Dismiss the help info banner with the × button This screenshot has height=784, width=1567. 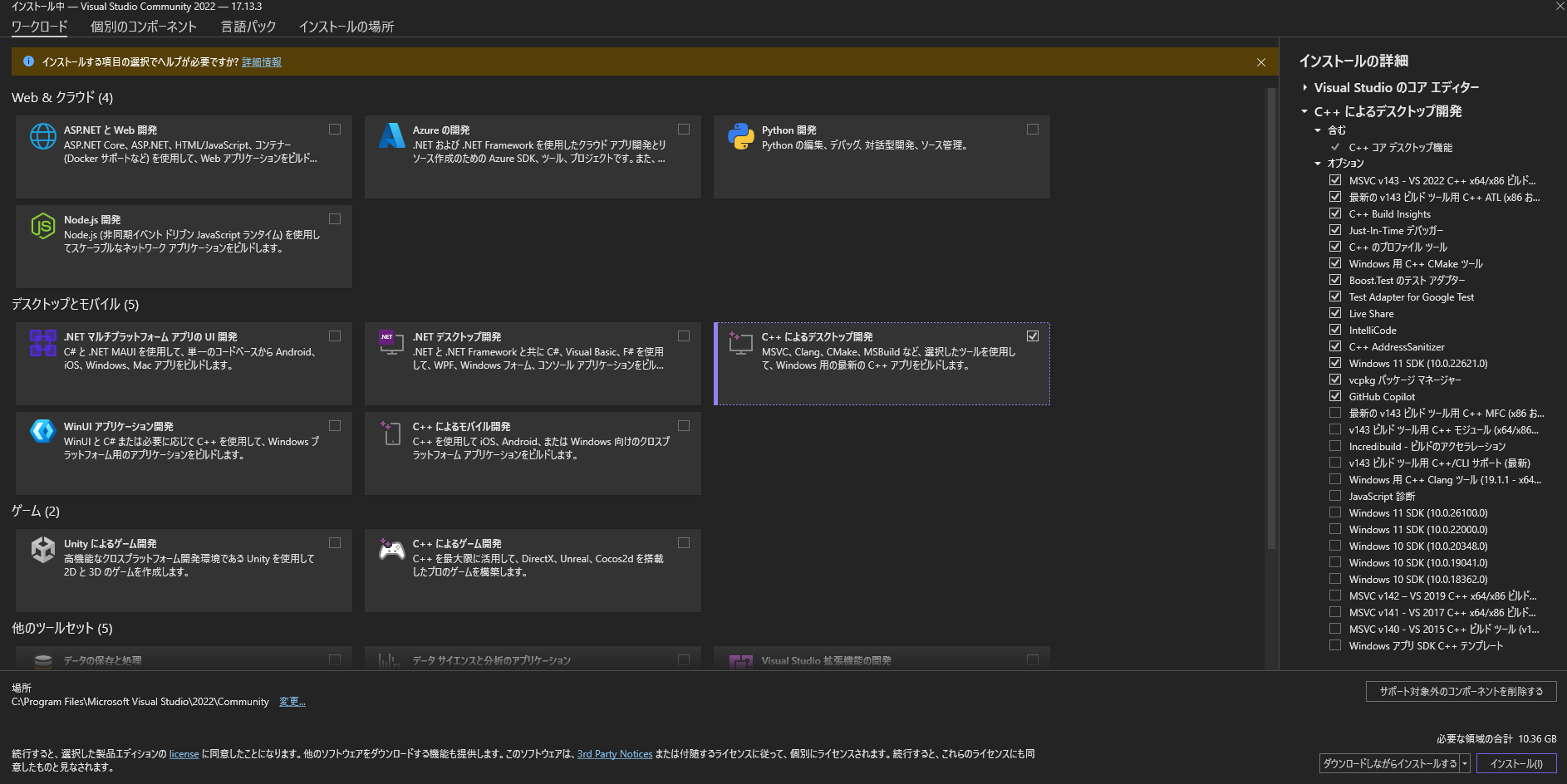[1260, 61]
